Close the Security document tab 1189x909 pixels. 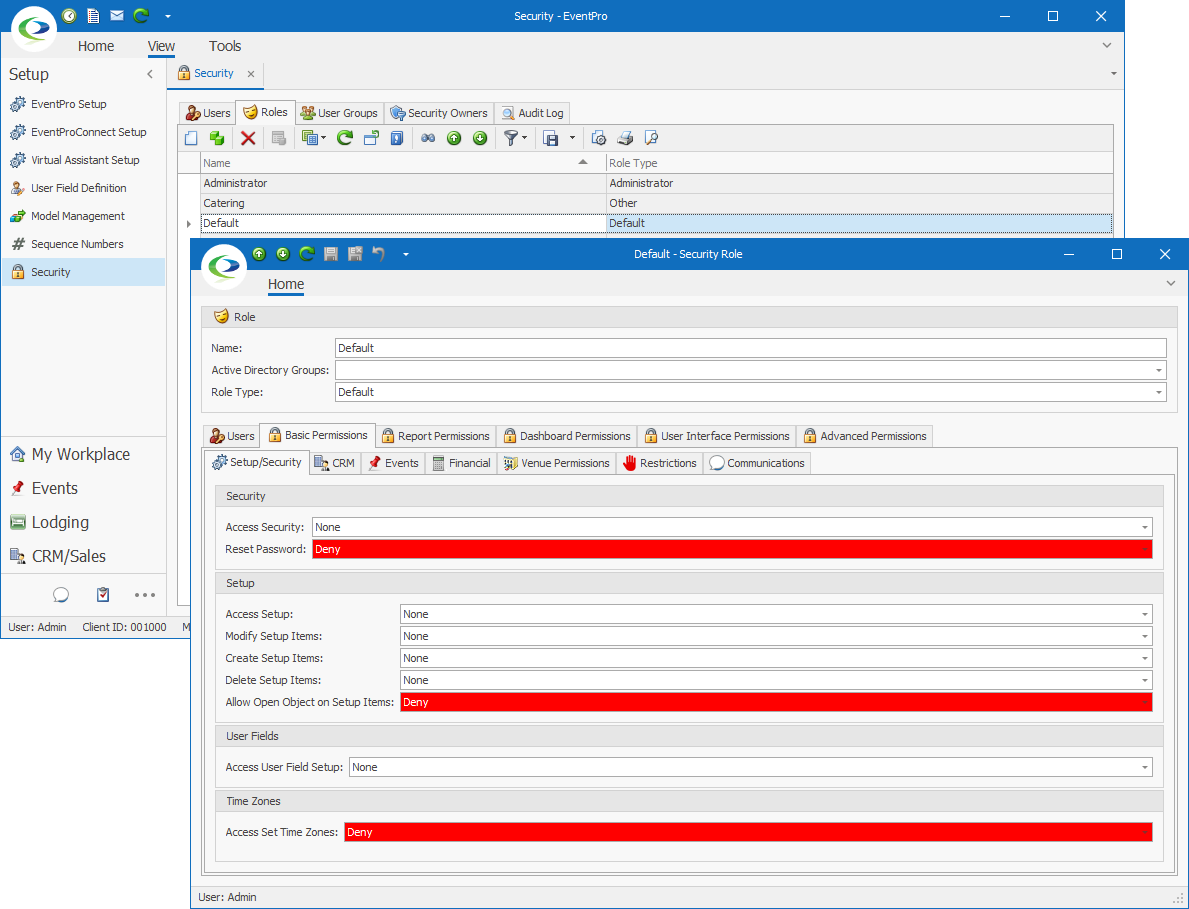coord(251,74)
